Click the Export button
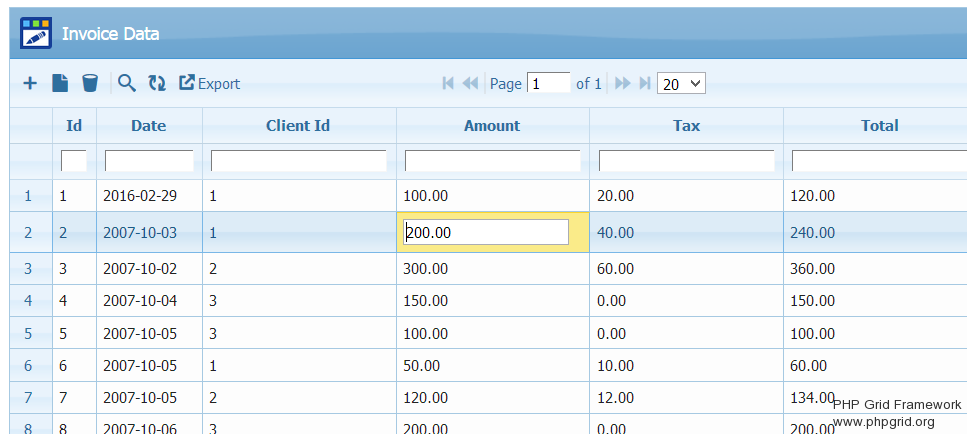The width and height of the screenshot is (967, 434). point(209,84)
